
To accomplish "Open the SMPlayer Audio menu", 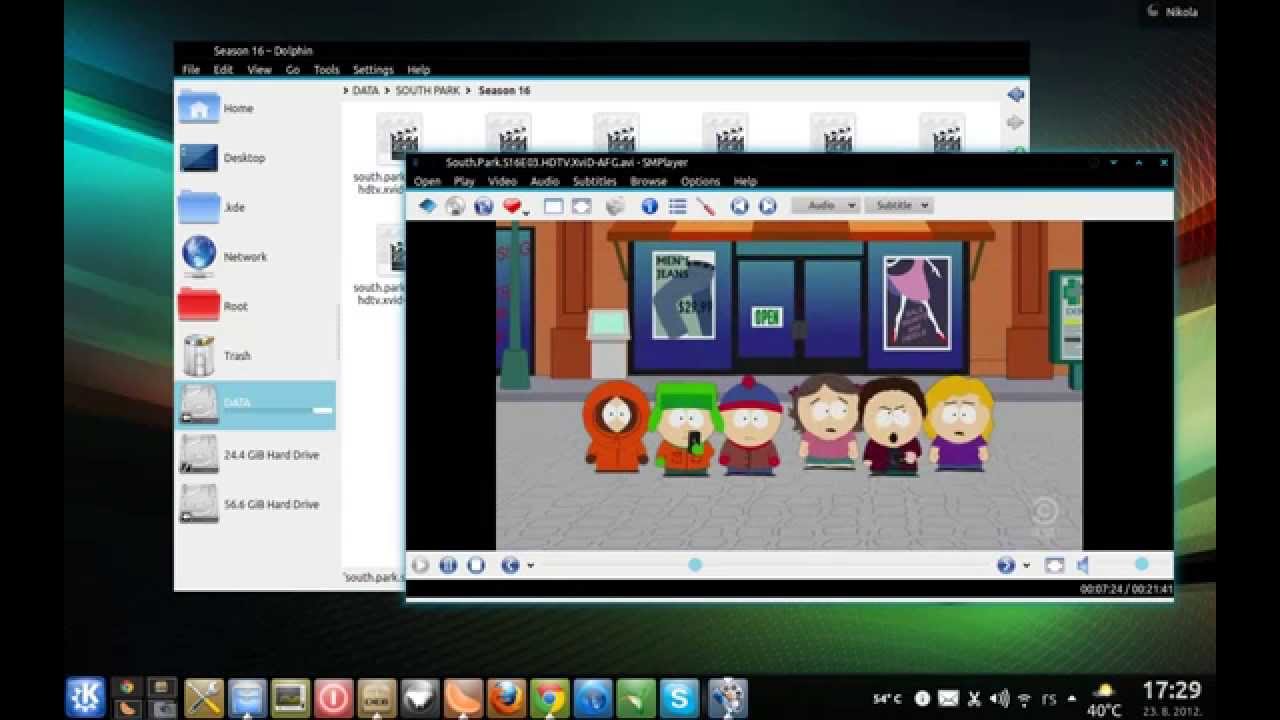I will pyautogui.click(x=545, y=181).
